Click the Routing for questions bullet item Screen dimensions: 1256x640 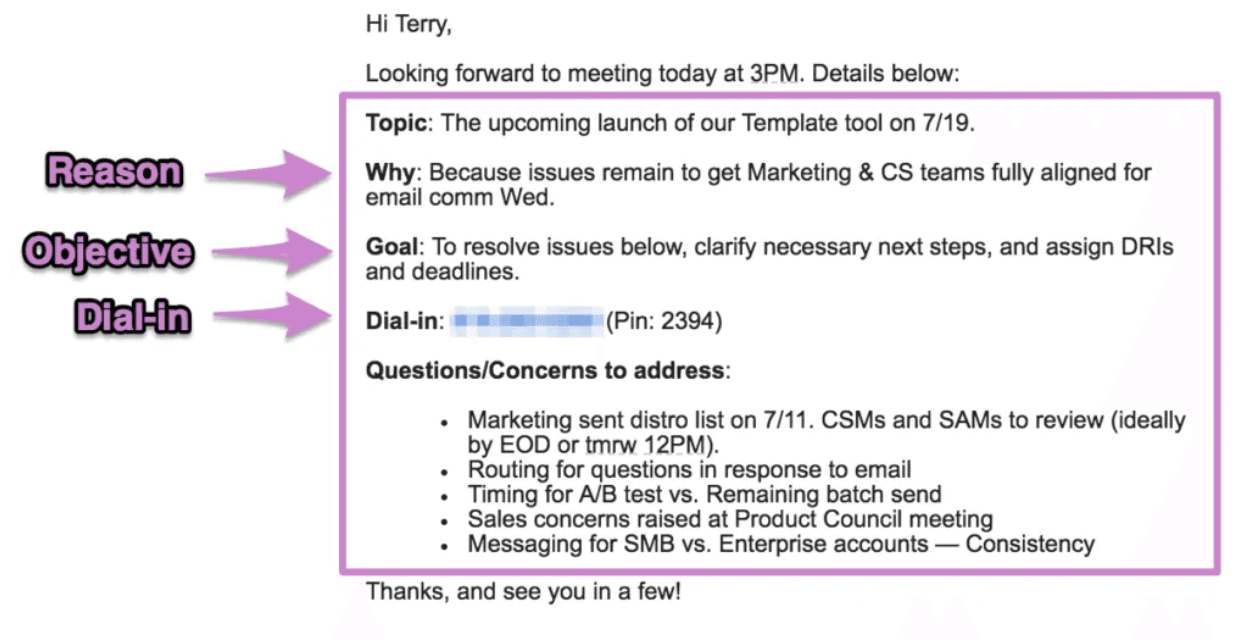pos(690,469)
